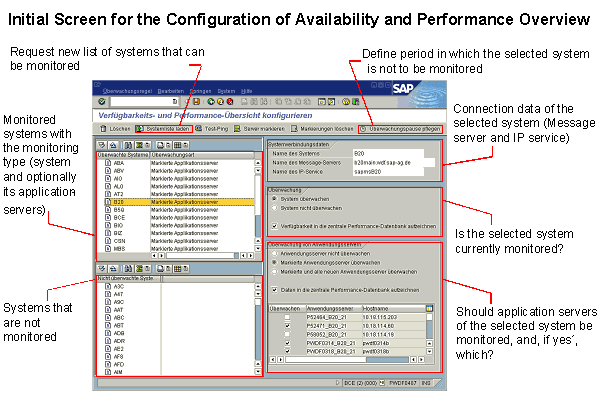Viewport: 597px width, 398px height.
Task: Click the green Enter checkmark icon
Action: click(x=102, y=102)
